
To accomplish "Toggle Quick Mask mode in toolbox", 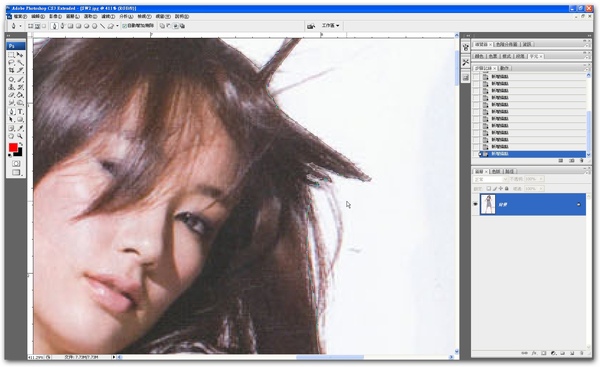I will pyautogui.click(x=16, y=164).
